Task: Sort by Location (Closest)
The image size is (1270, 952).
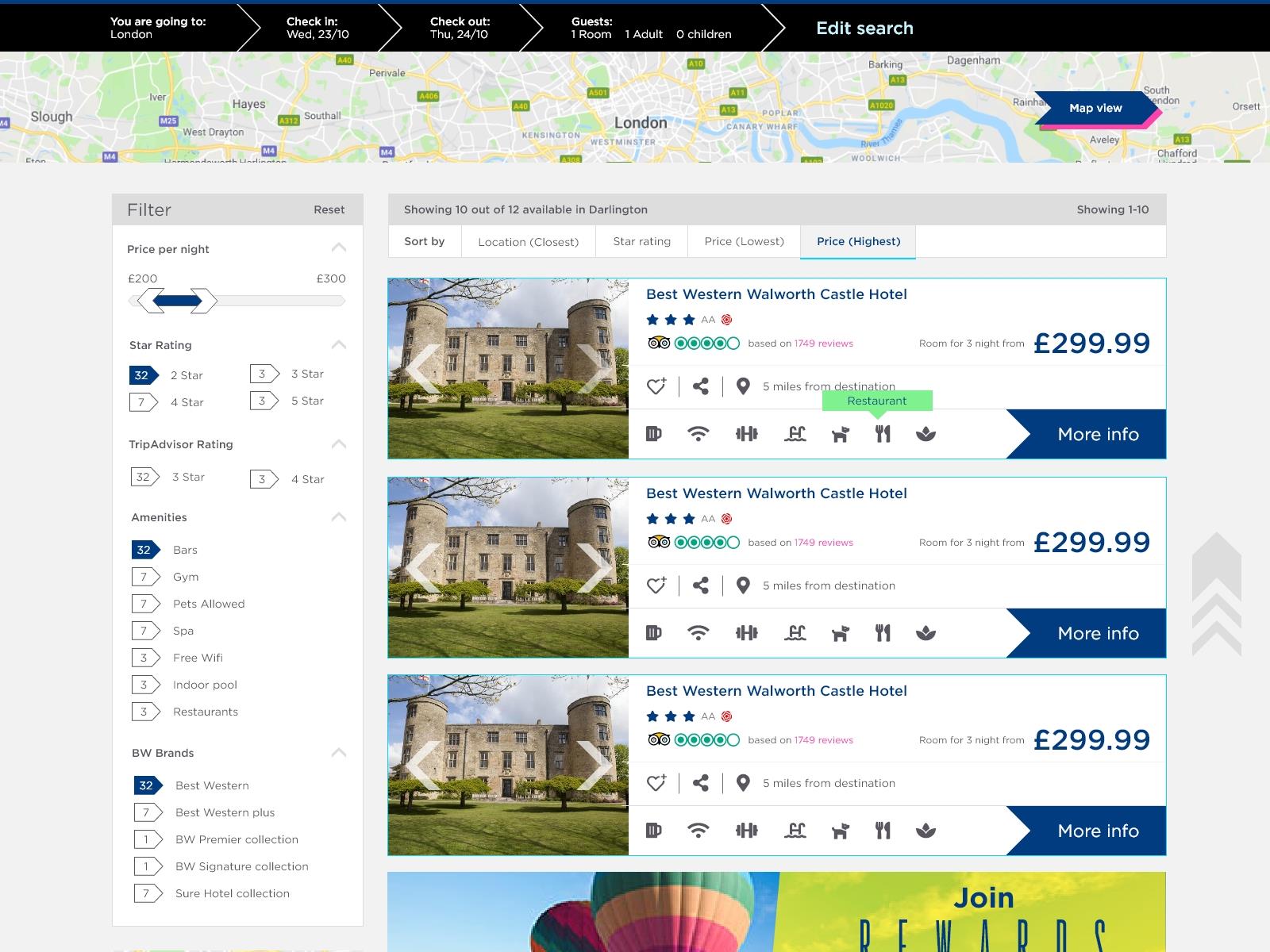Action: 529,242
